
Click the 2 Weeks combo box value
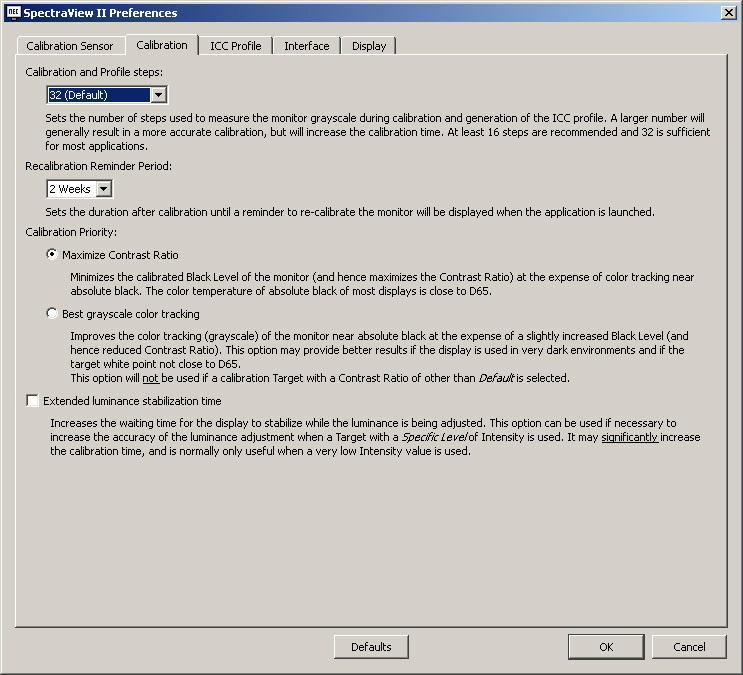(x=71, y=189)
